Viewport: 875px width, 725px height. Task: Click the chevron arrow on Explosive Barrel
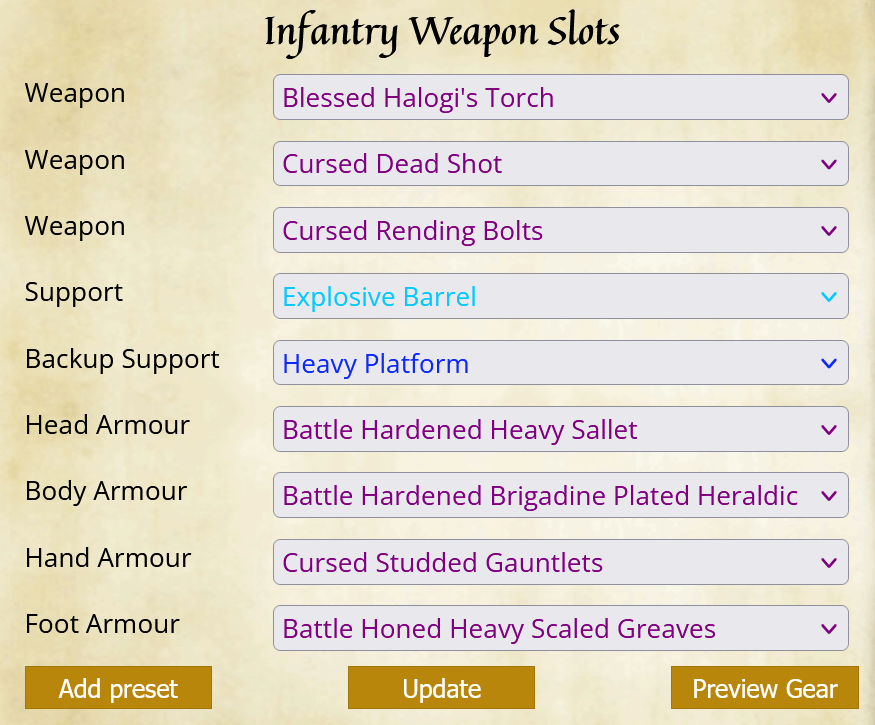click(829, 297)
